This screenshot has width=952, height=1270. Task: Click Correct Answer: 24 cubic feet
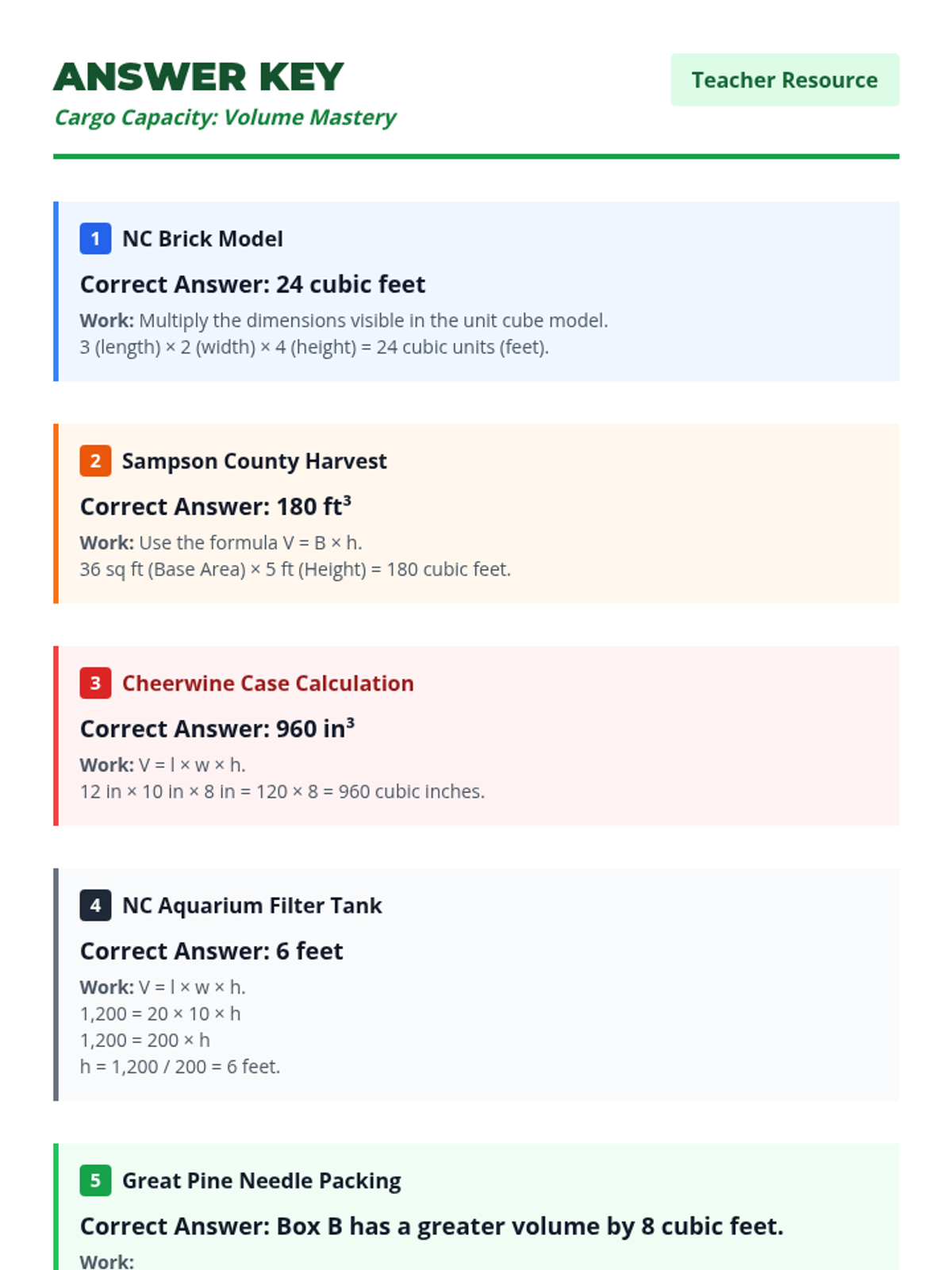pyautogui.click(x=252, y=284)
